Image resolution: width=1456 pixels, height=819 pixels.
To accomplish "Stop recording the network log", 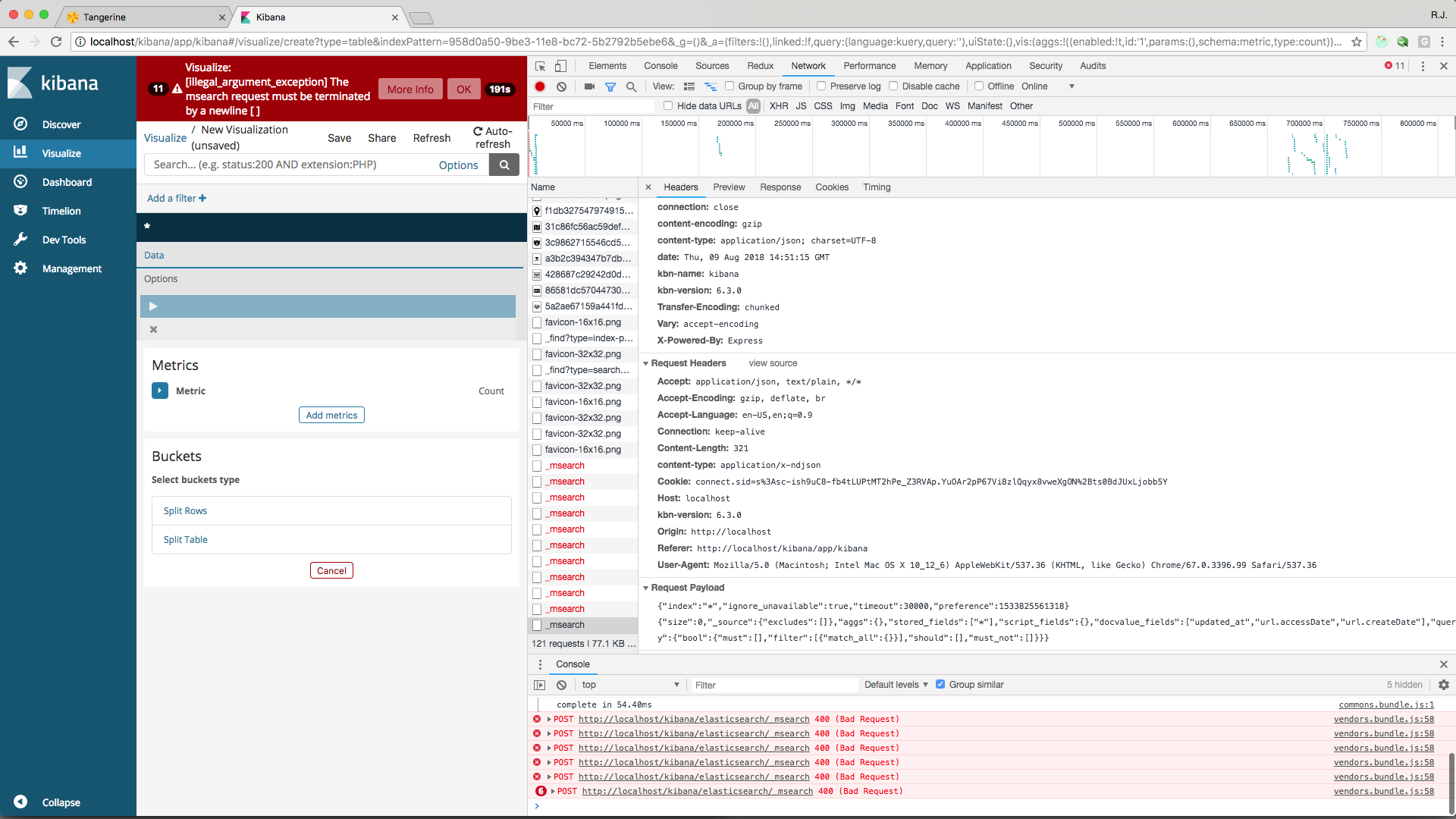I will click(540, 86).
